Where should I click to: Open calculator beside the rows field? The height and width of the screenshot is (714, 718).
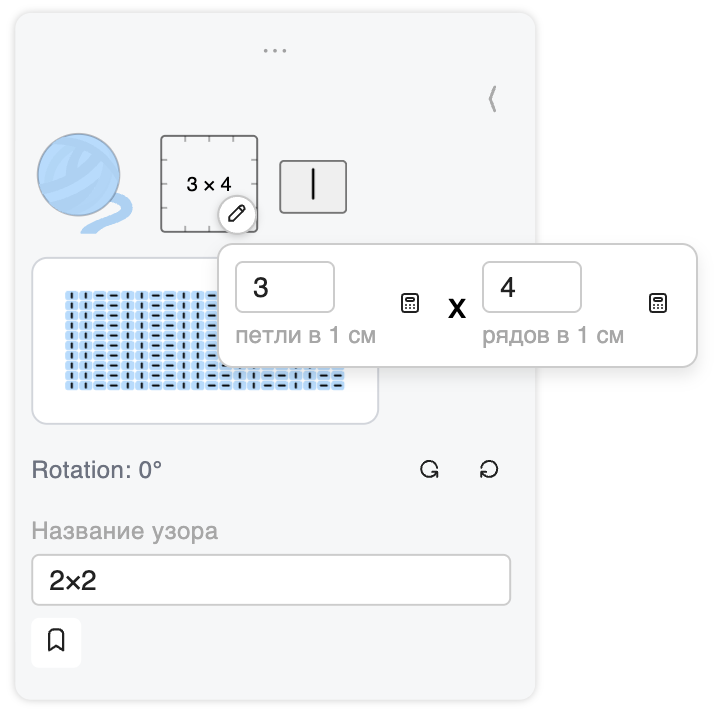pyautogui.click(x=658, y=303)
